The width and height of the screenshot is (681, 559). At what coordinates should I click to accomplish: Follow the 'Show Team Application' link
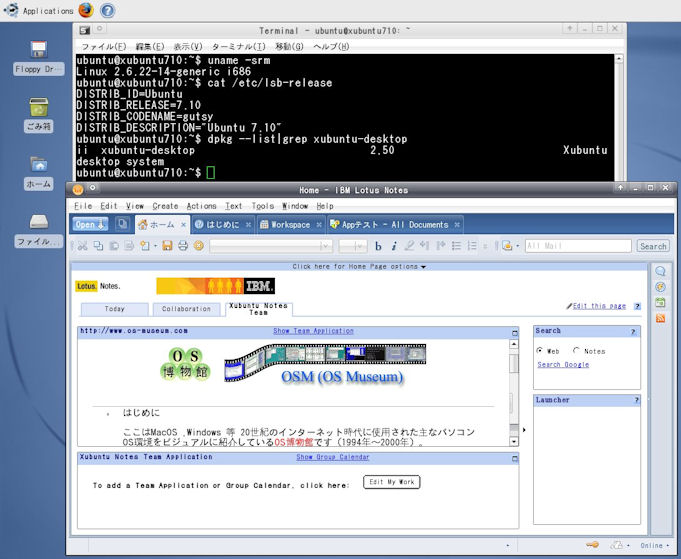(x=313, y=331)
